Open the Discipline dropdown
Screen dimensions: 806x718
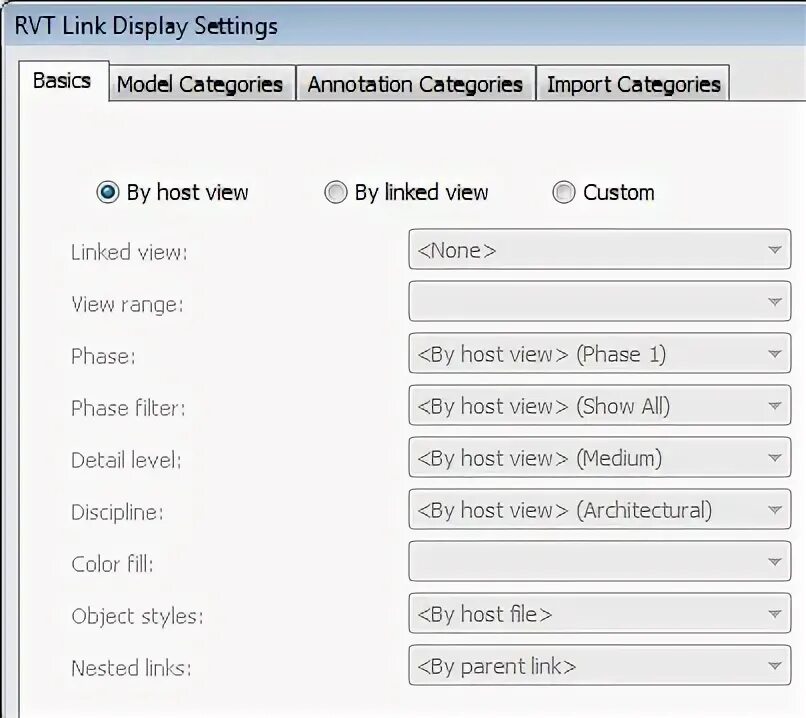click(x=599, y=510)
